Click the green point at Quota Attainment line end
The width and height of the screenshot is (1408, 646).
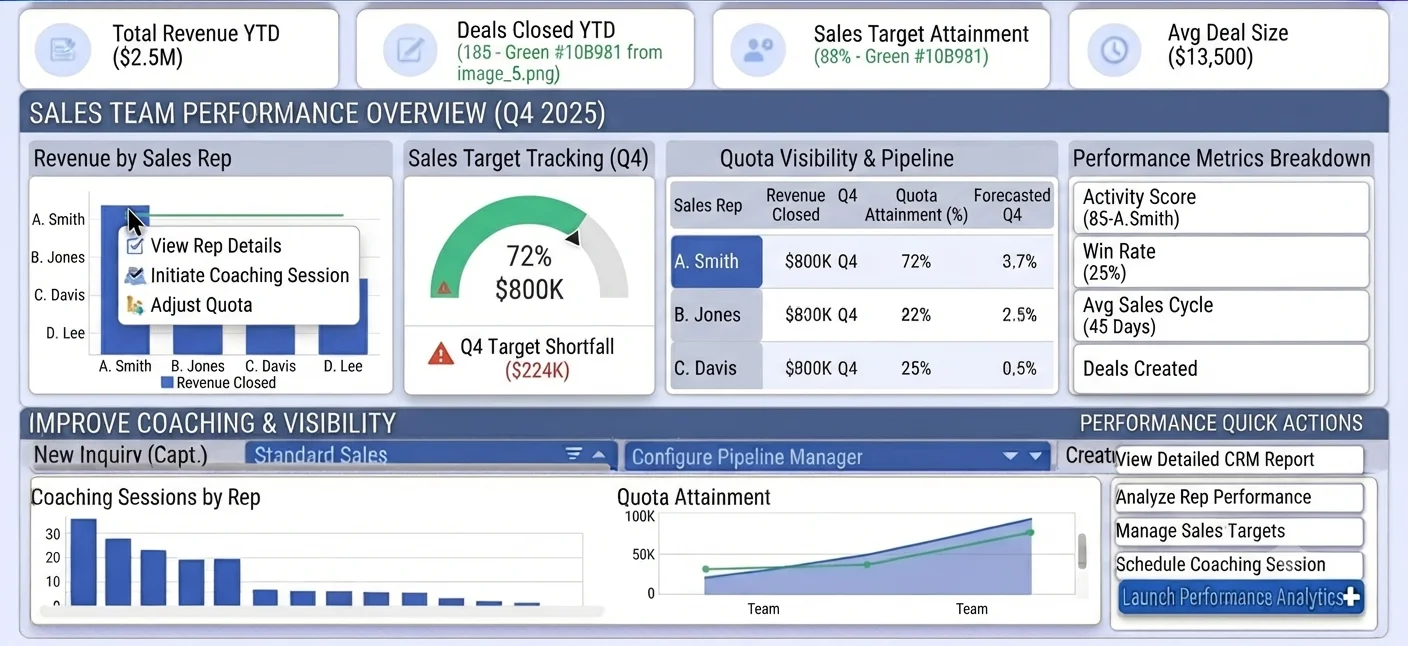coord(1031,532)
